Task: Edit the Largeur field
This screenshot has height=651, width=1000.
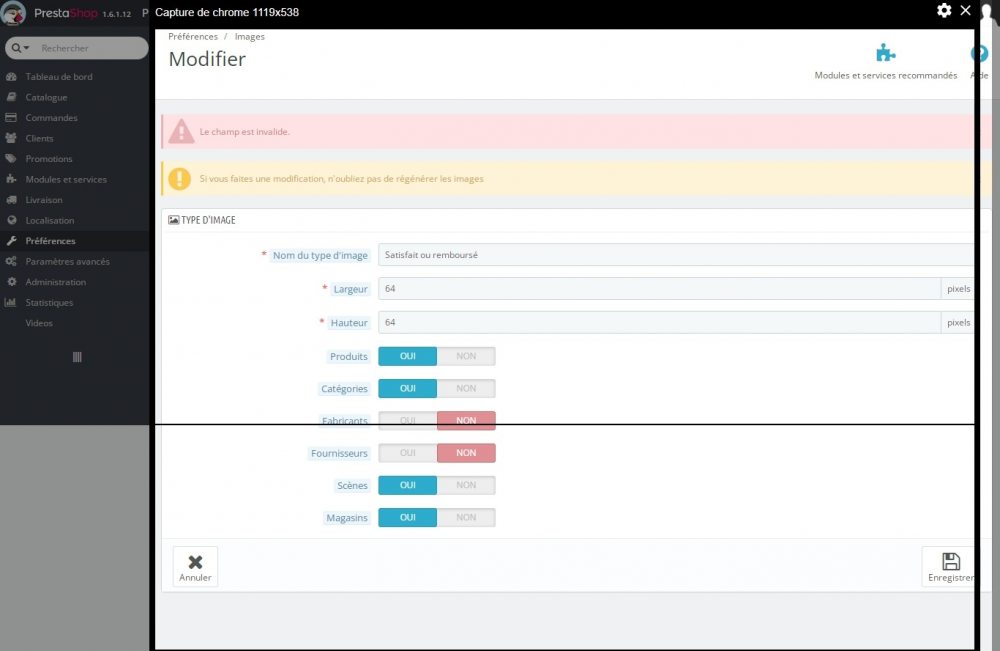Action: [659, 288]
